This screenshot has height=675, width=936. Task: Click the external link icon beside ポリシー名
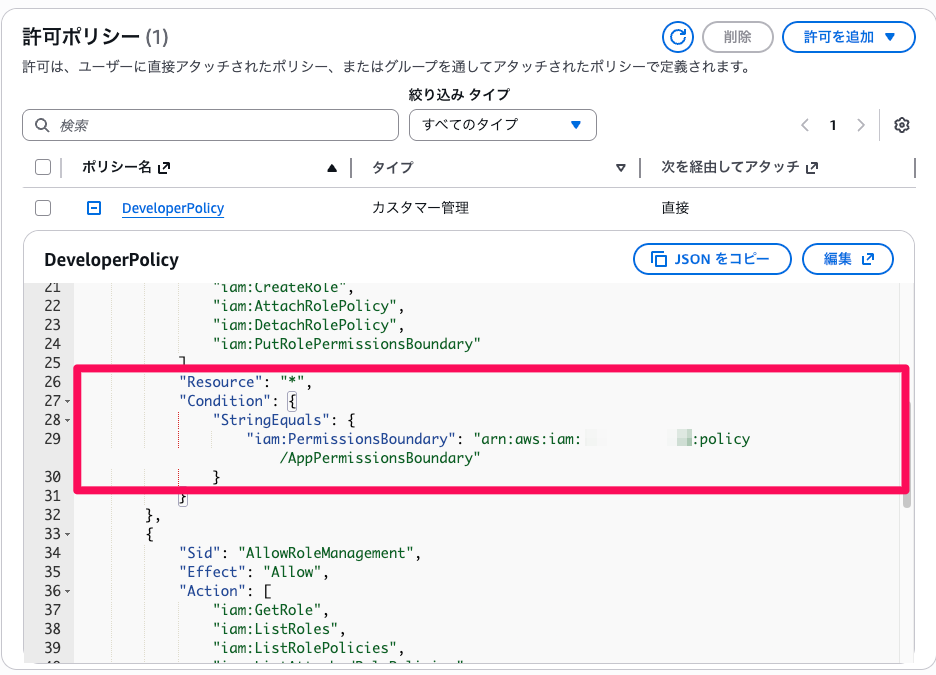pyautogui.click(x=164, y=168)
